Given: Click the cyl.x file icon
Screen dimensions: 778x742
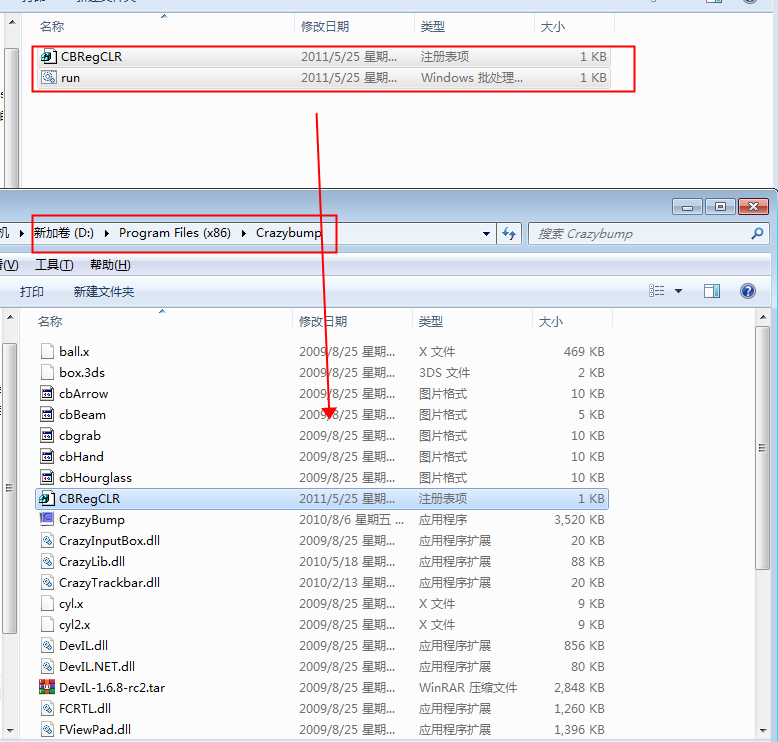Looking at the screenshot, I should (47, 604).
